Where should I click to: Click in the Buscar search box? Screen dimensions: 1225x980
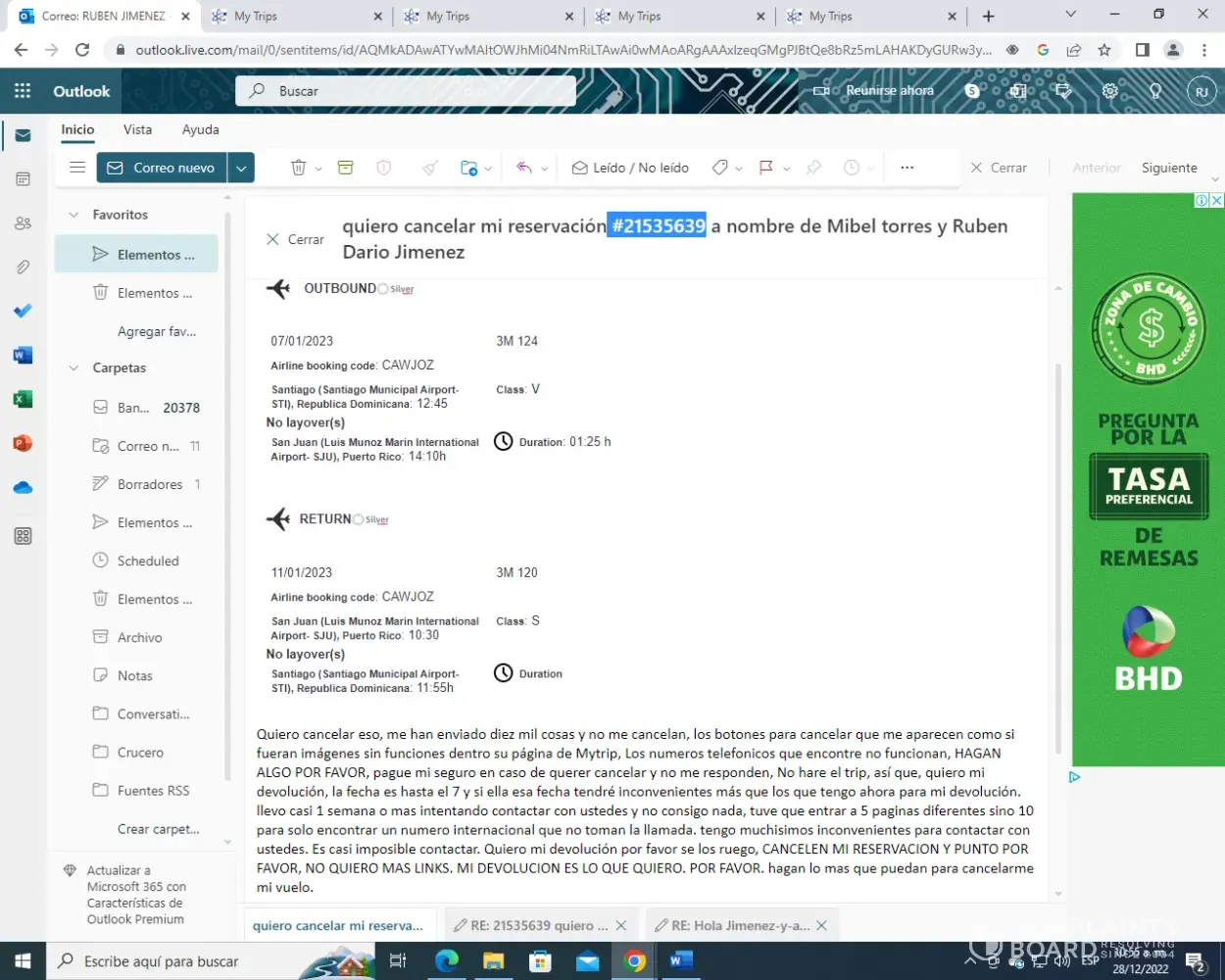coord(412,91)
